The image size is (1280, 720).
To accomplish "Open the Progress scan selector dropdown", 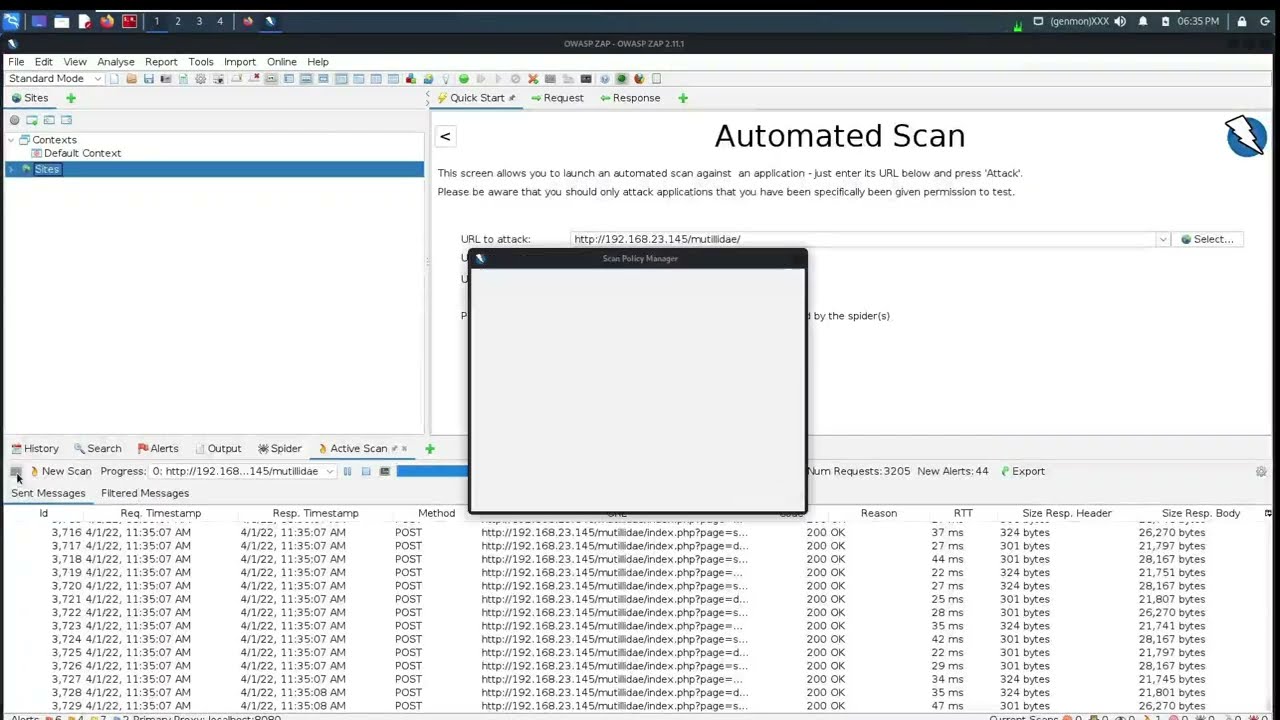I will (x=243, y=471).
